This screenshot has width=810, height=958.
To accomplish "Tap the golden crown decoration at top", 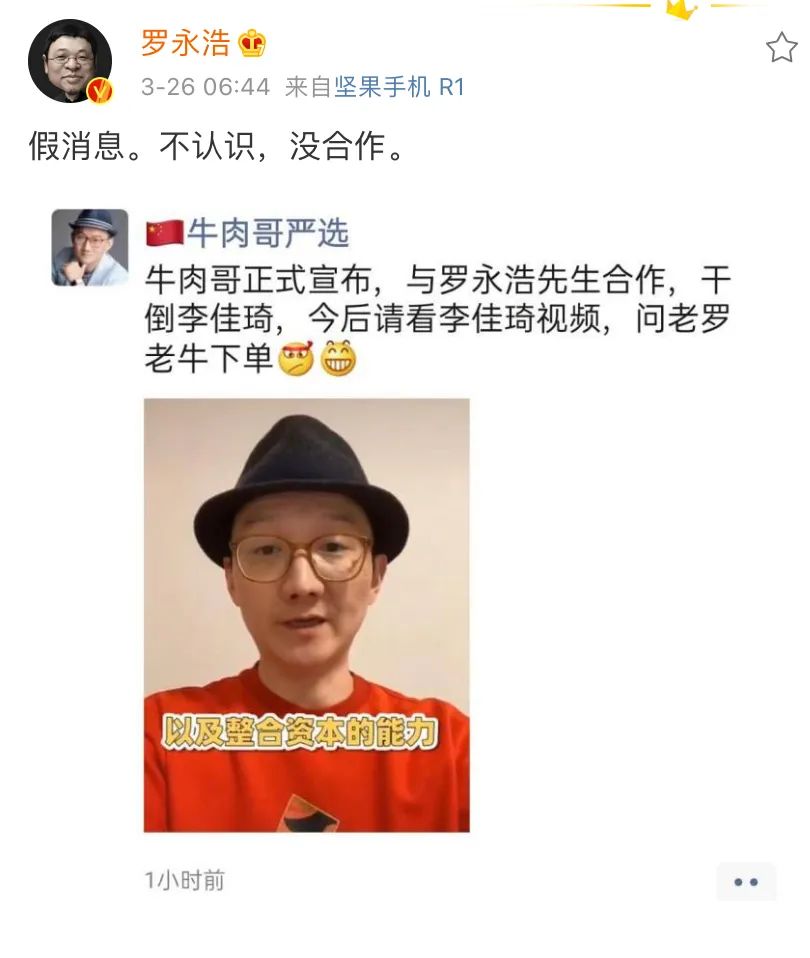I will tap(682, 9).
